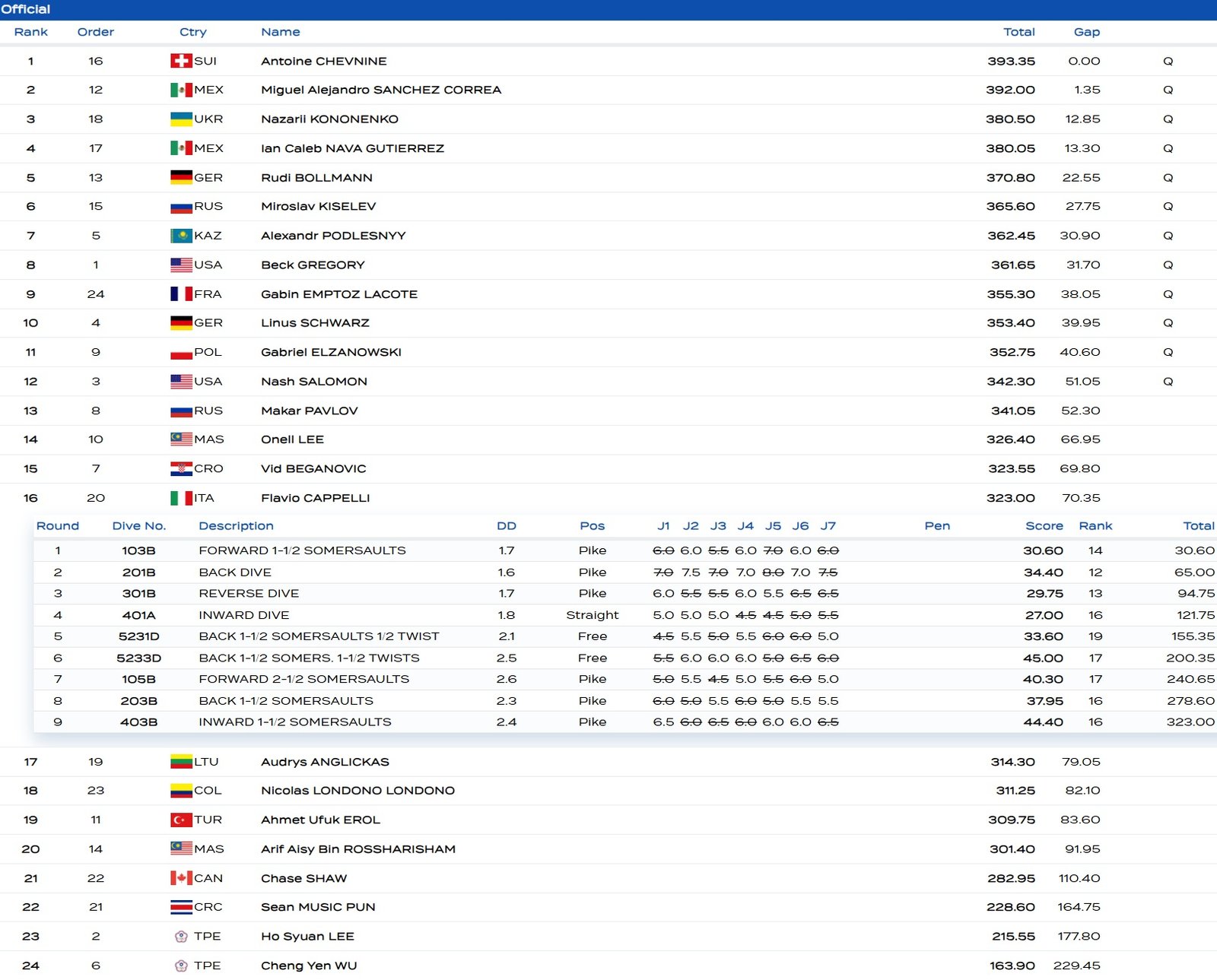The width and height of the screenshot is (1217, 980).
Task: Click the Germany flag in Linus SCHWARZ row
Action: click(181, 323)
